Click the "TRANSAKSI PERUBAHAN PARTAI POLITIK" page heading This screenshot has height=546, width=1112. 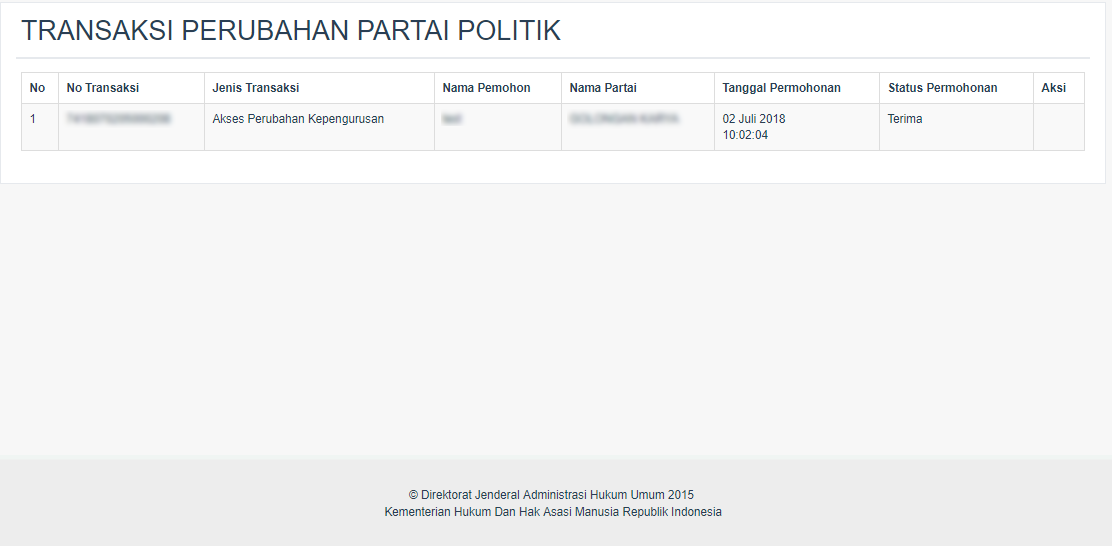tap(291, 31)
